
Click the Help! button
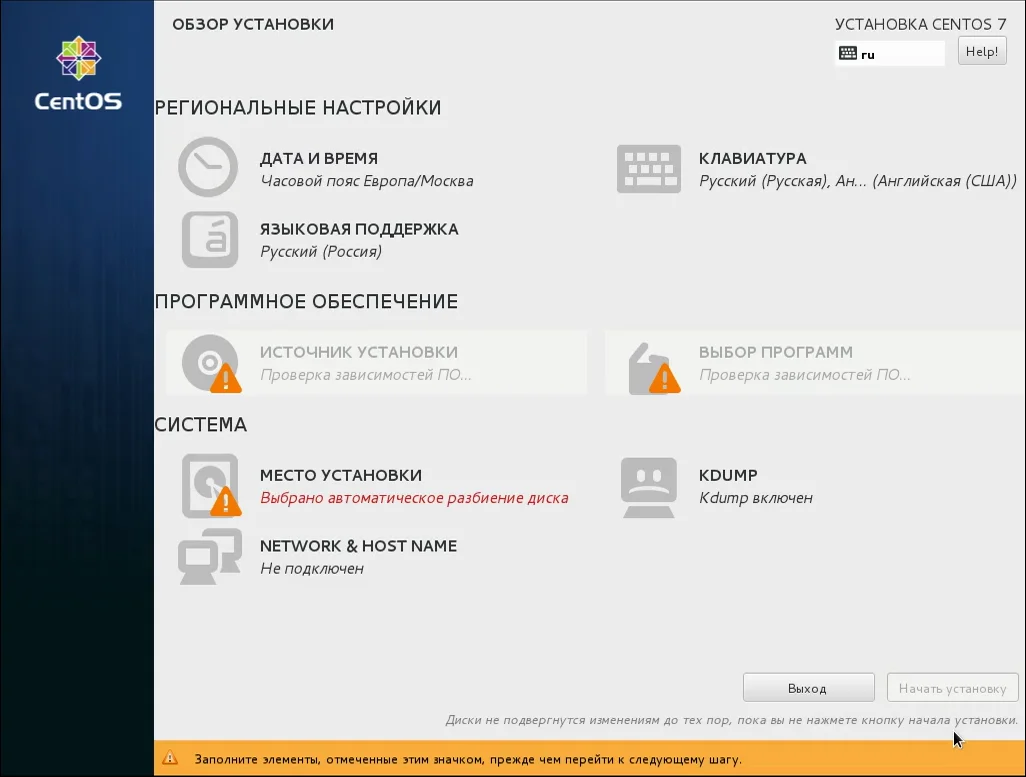click(x=982, y=51)
